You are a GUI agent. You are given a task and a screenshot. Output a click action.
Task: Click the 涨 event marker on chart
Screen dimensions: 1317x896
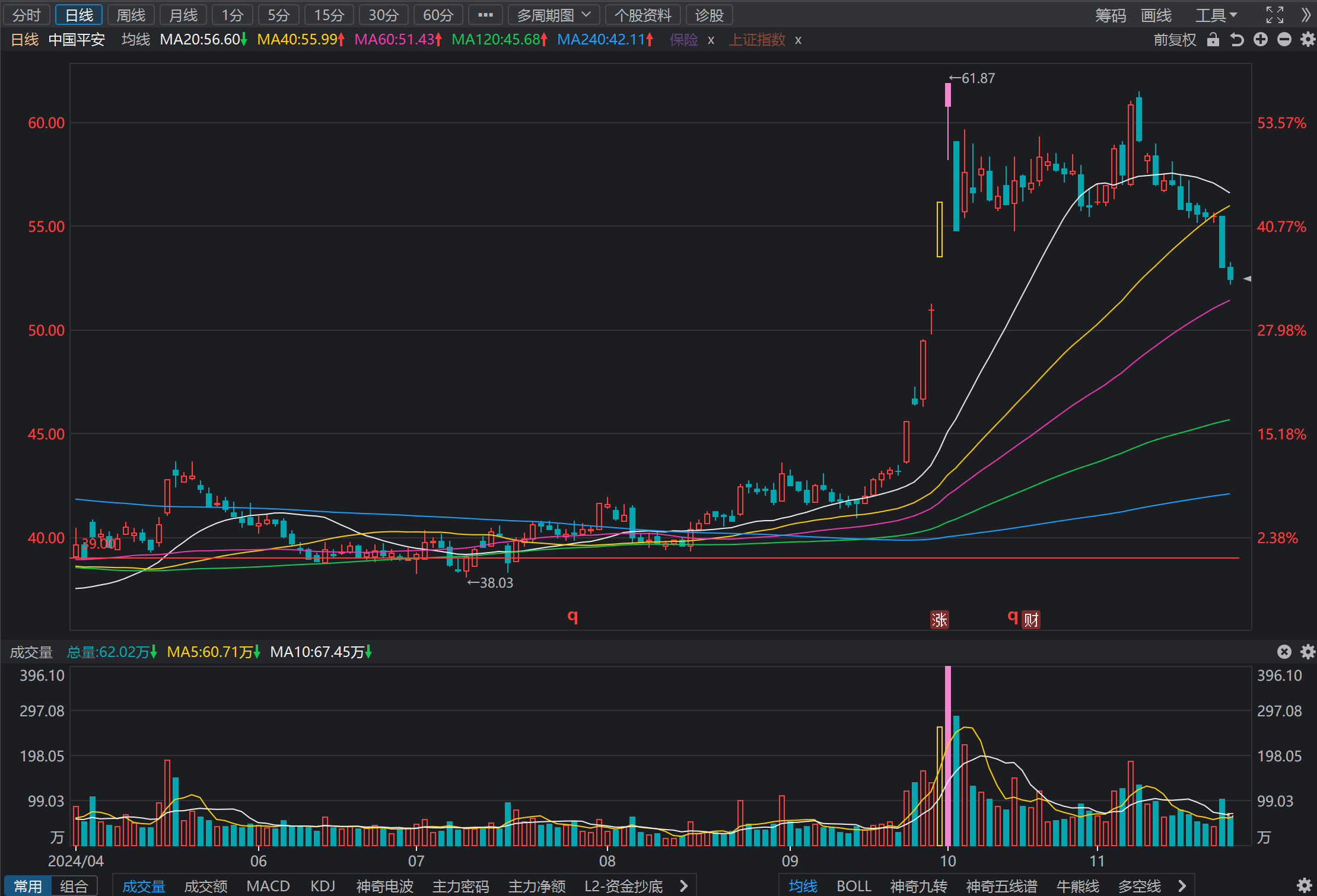pyautogui.click(x=939, y=620)
